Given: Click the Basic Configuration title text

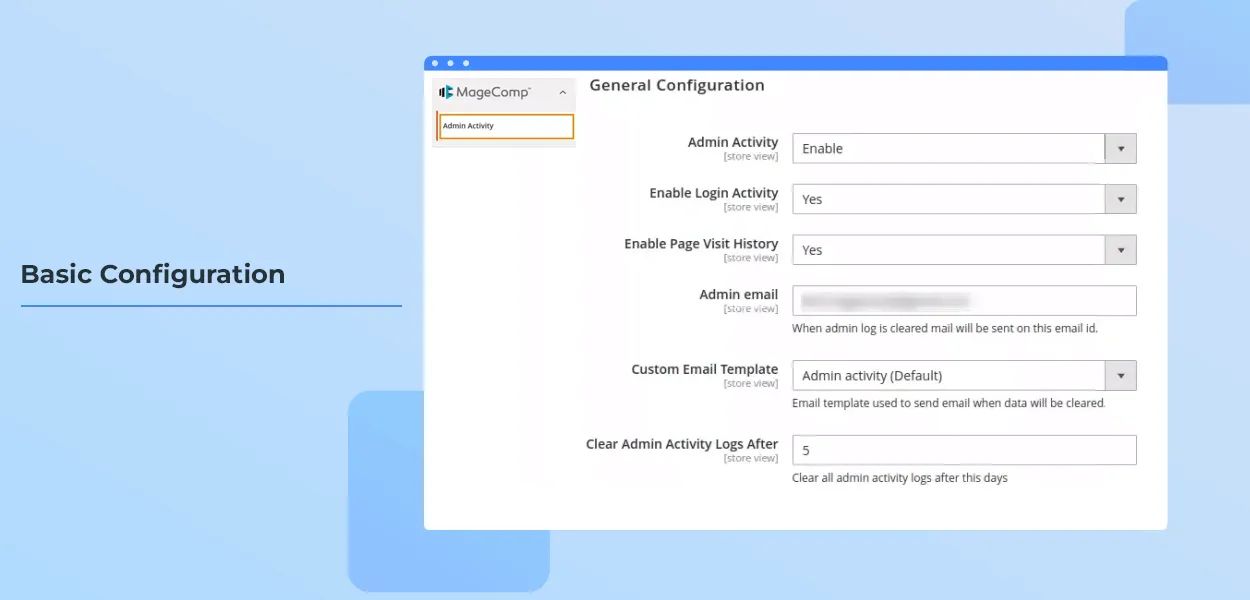Looking at the screenshot, I should pyautogui.click(x=153, y=274).
